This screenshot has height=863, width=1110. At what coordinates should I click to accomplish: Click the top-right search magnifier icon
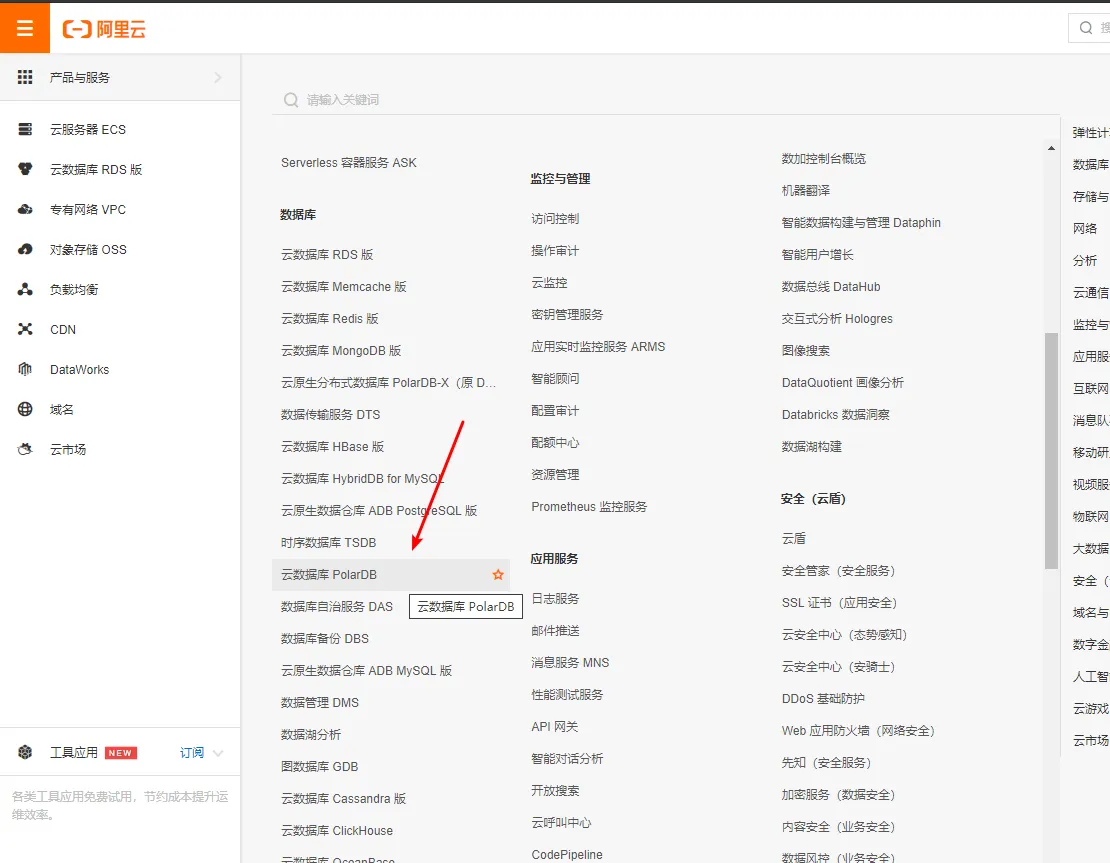pos(1085,28)
